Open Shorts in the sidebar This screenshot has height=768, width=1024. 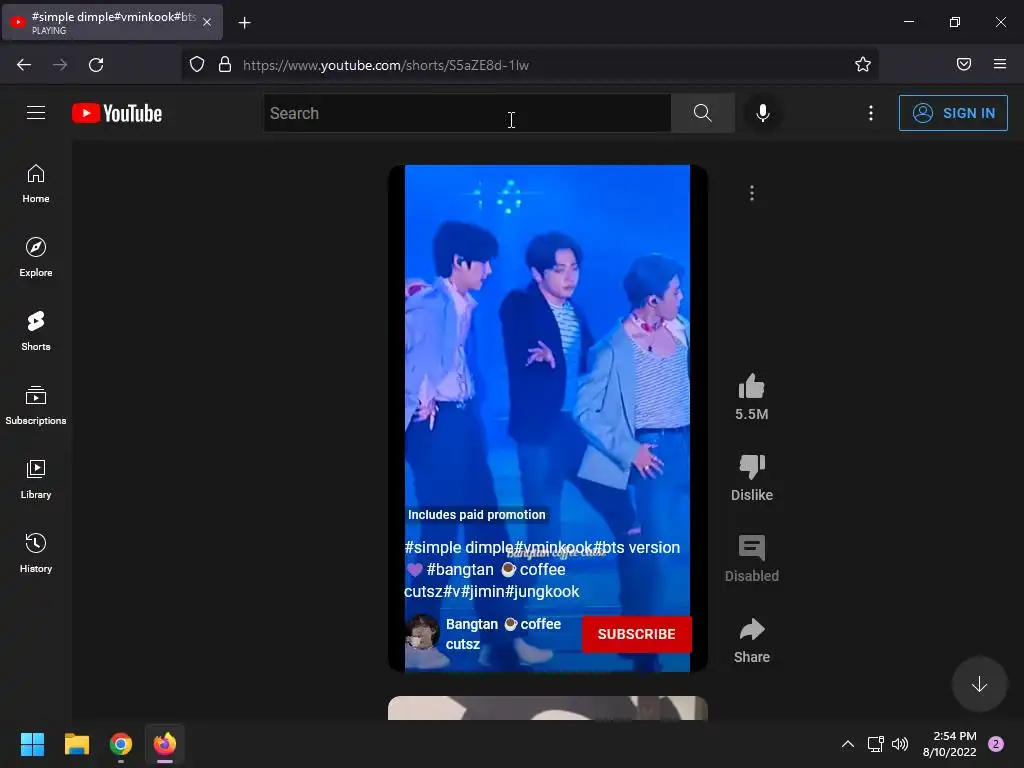click(36, 331)
